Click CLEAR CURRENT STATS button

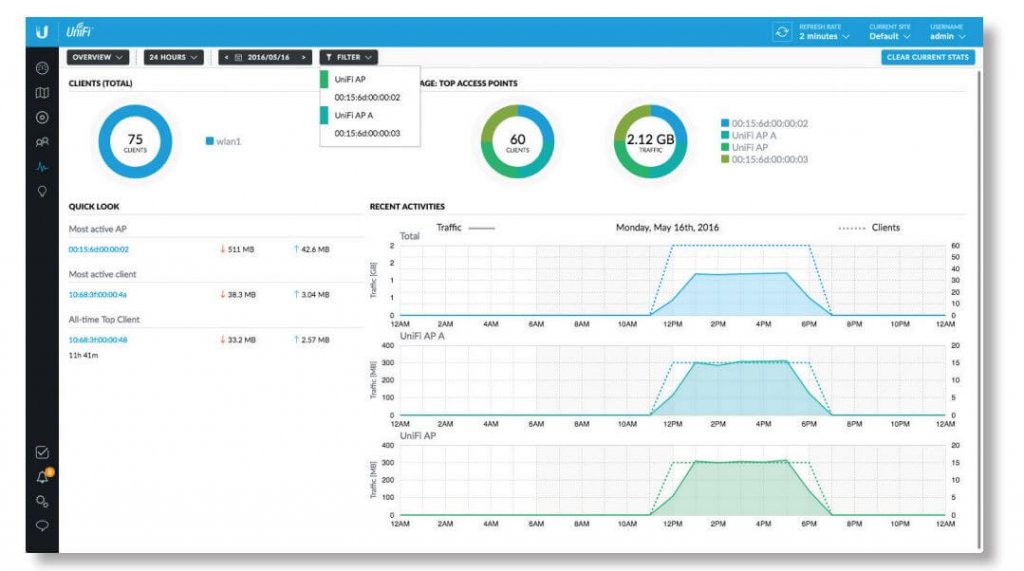tap(927, 57)
